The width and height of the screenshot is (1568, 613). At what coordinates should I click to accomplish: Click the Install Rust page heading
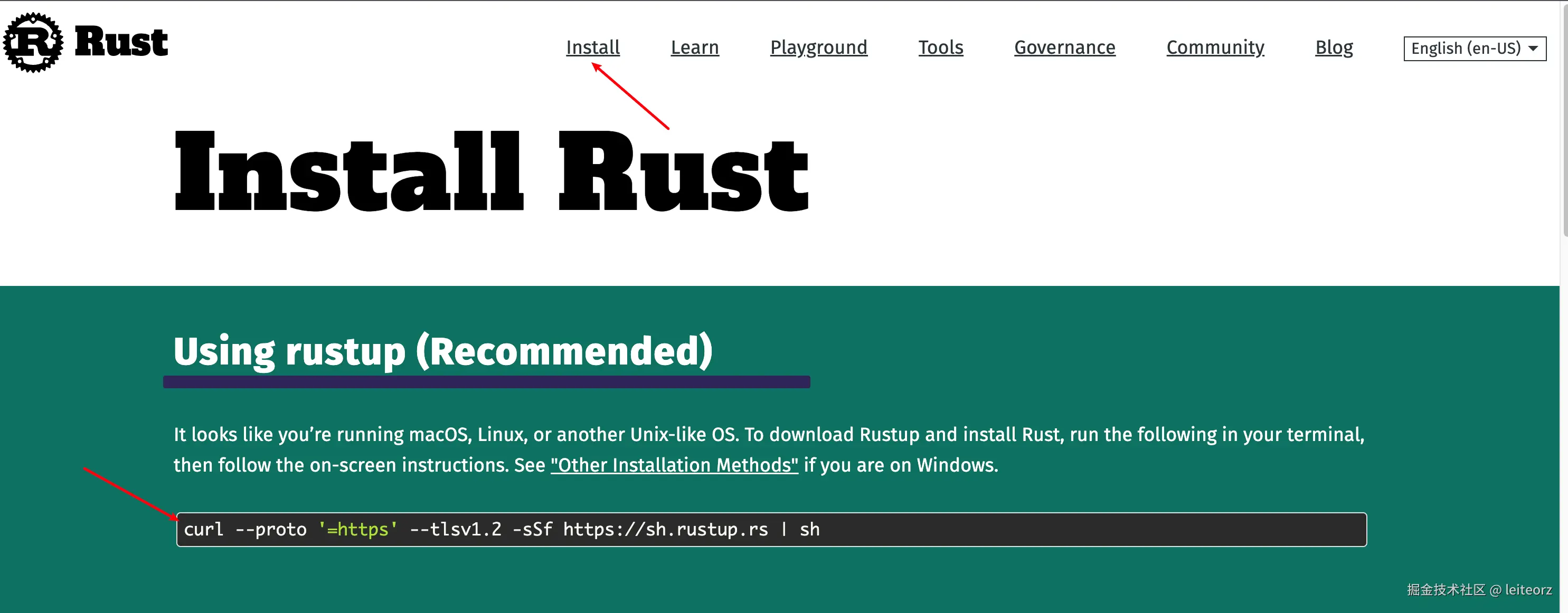coord(490,172)
